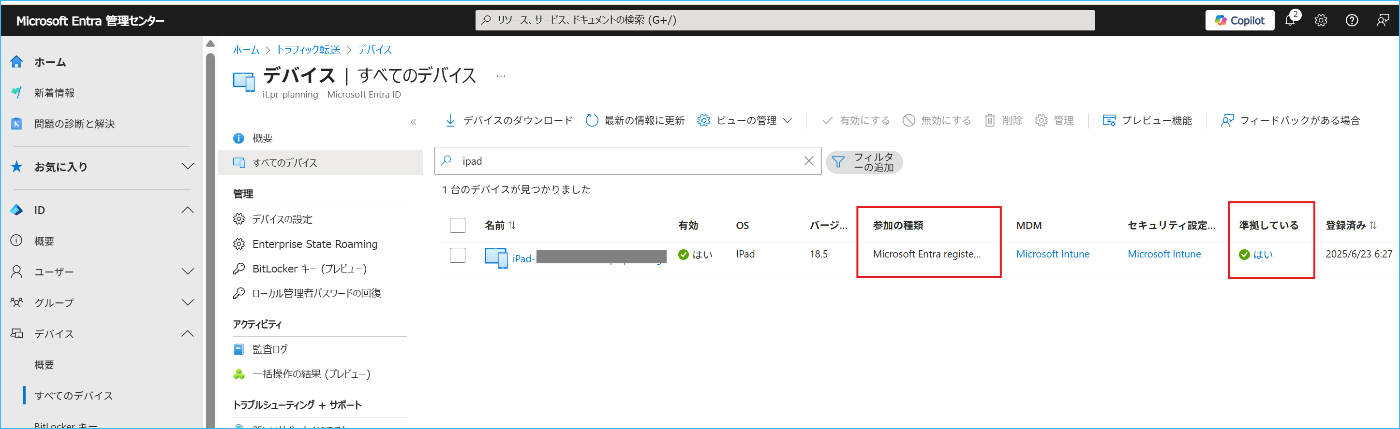This screenshot has height=429, width=1400.
Task: Collapse the ID section chevron
Action: 187,210
